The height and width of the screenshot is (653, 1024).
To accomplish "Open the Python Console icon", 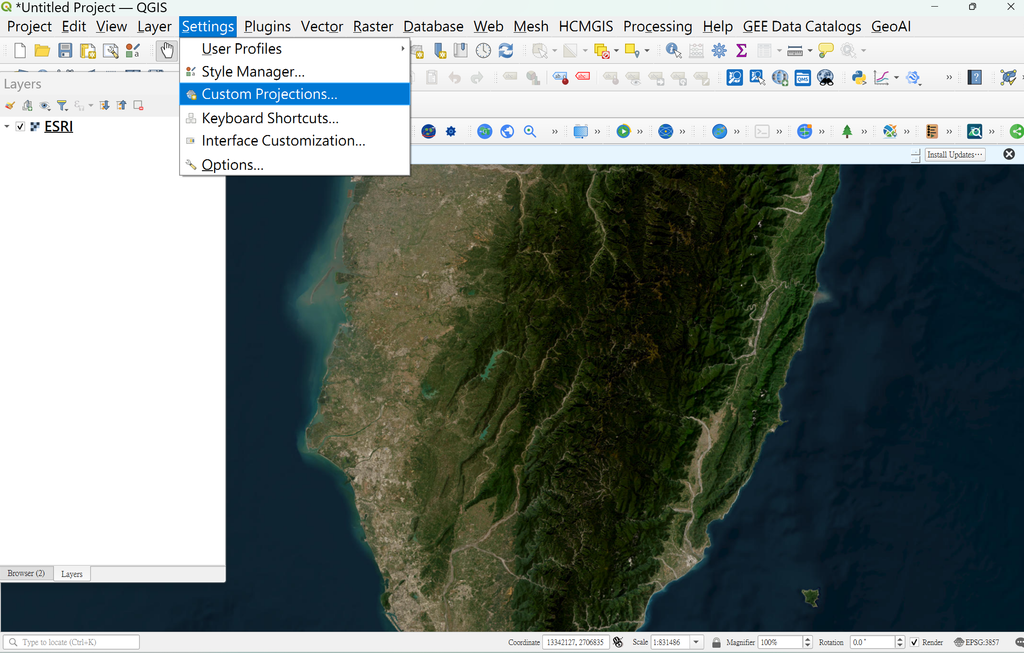I will [859, 78].
